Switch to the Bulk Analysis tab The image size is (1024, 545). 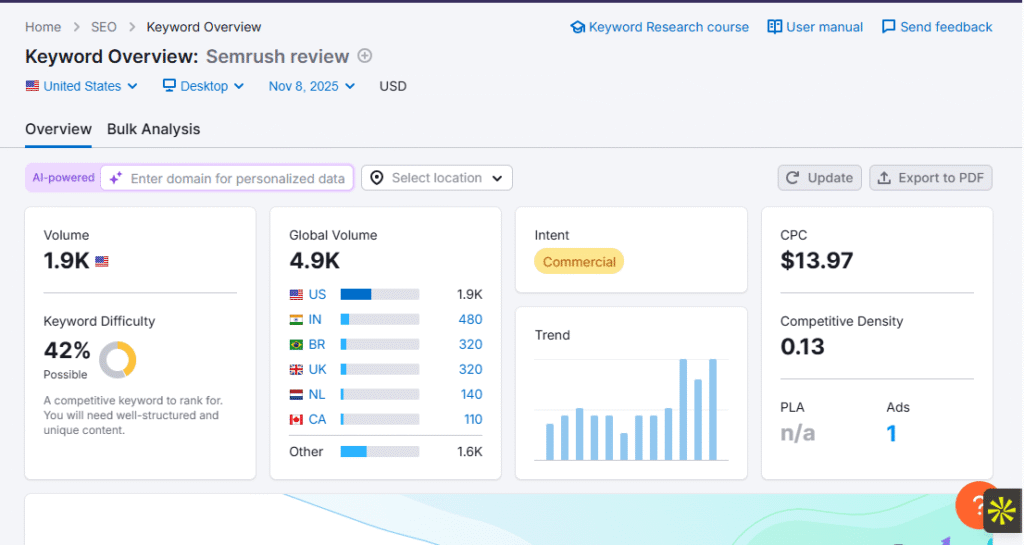(x=153, y=129)
